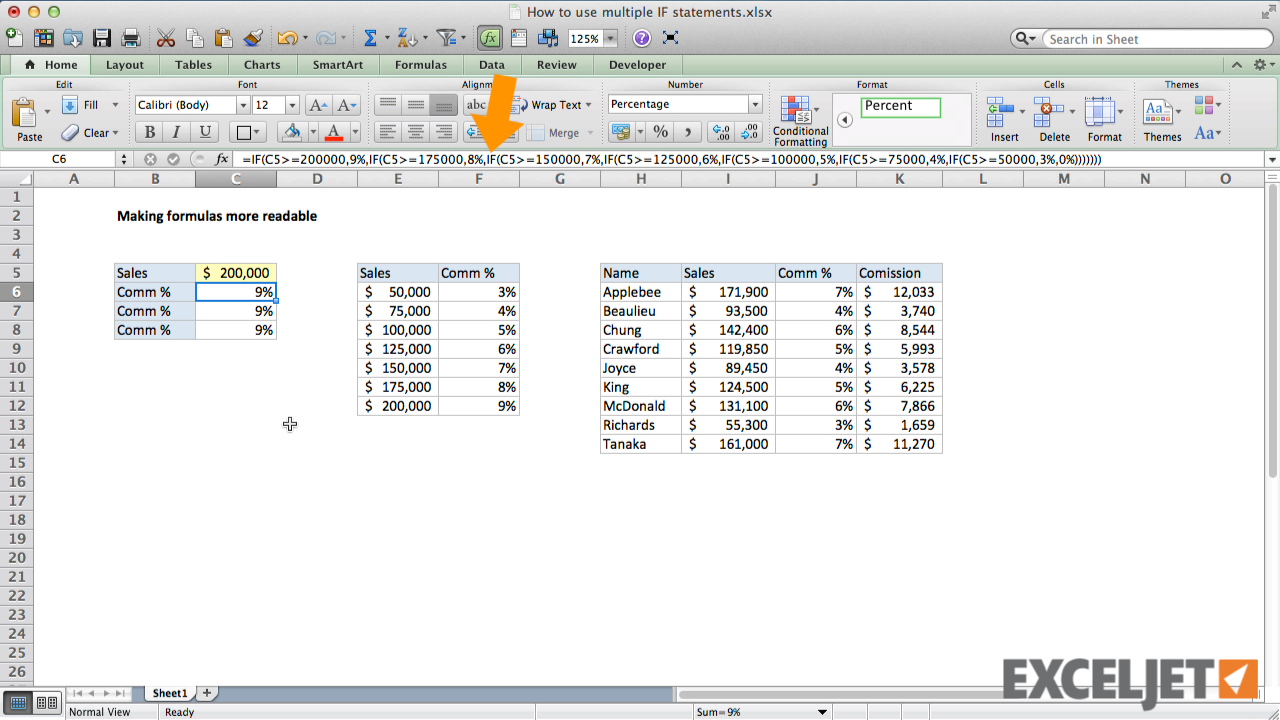The width and height of the screenshot is (1280, 720).
Task: Open Conditional Formatting
Action: point(800,121)
